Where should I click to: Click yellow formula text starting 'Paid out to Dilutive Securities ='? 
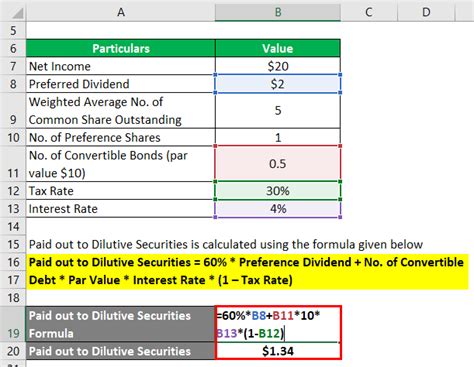[x=246, y=262]
